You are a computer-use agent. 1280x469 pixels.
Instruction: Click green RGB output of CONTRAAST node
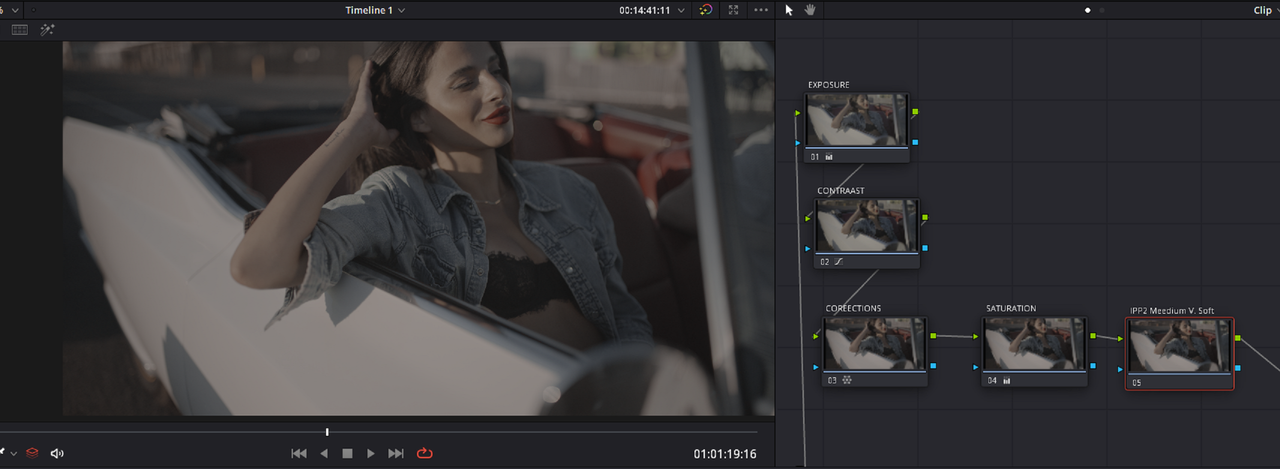coord(925,217)
